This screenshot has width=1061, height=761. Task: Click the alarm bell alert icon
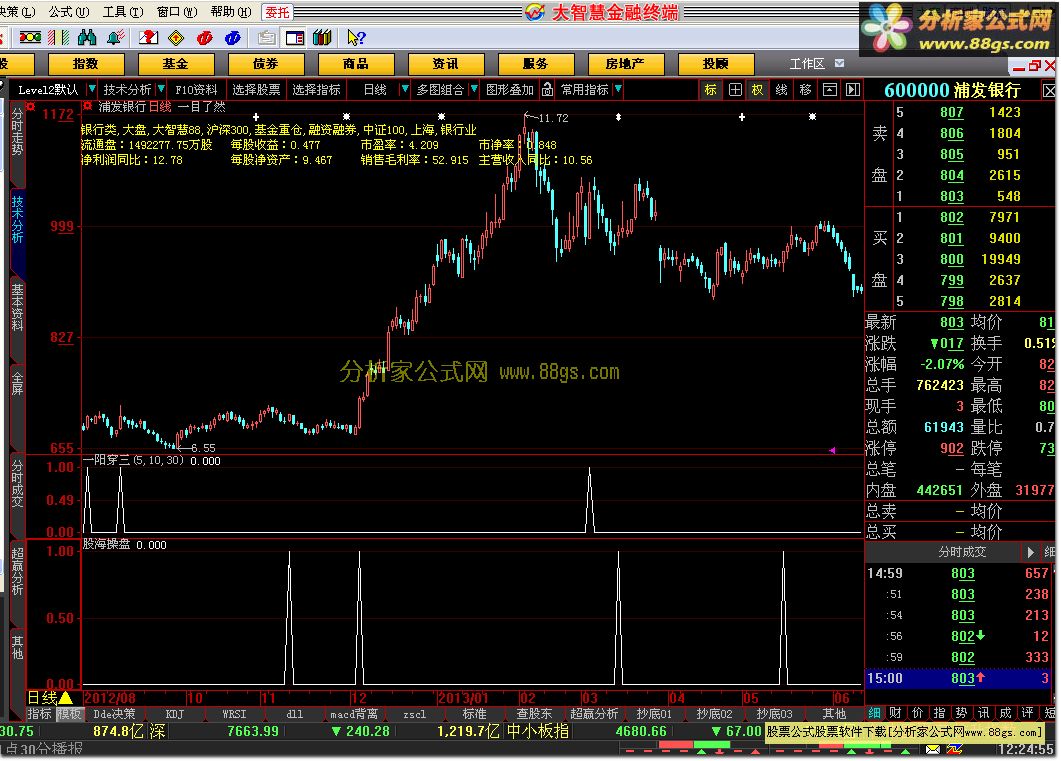pyautogui.click(x=115, y=38)
